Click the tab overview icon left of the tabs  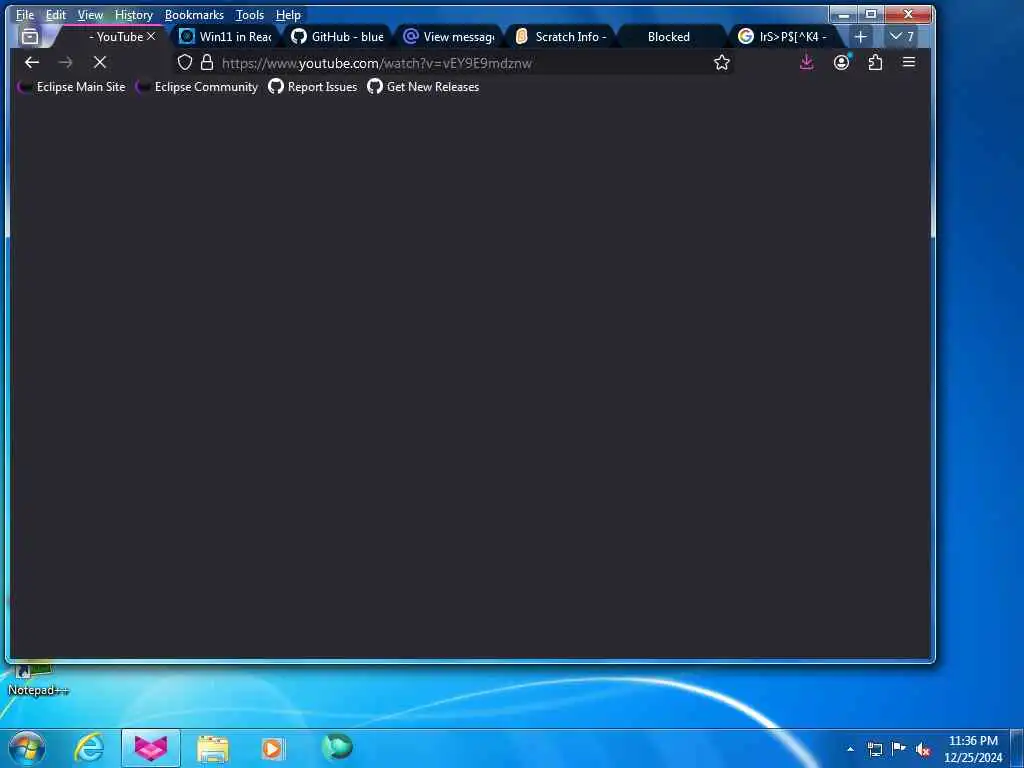tap(30, 37)
